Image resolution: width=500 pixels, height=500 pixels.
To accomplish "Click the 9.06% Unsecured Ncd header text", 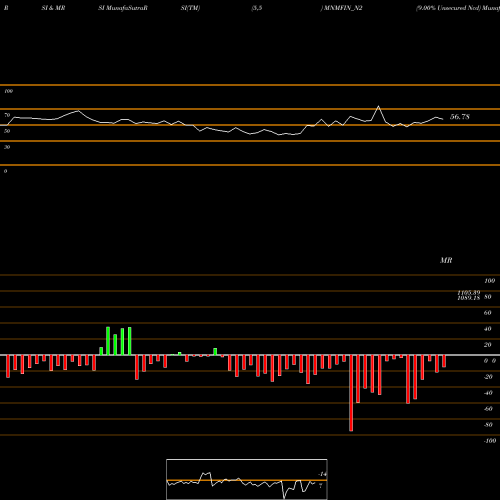I will click(448, 8).
